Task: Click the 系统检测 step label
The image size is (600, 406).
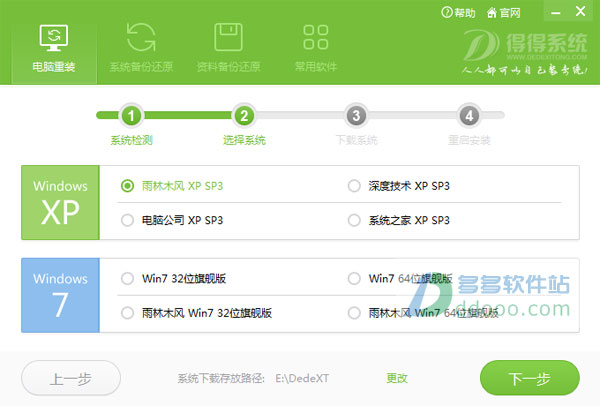Action: (x=131, y=140)
